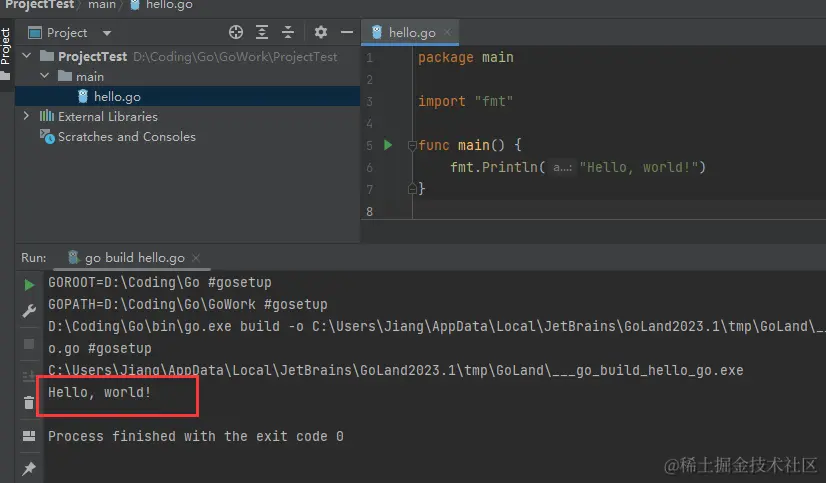The height and width of the screenshot is (483, 826).
Task: Select hello.go in the project tree
Action: tap(188, 96)
